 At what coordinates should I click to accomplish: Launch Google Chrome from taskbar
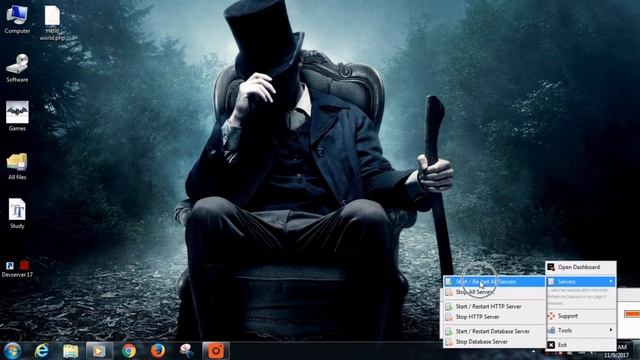pos(129,351)
